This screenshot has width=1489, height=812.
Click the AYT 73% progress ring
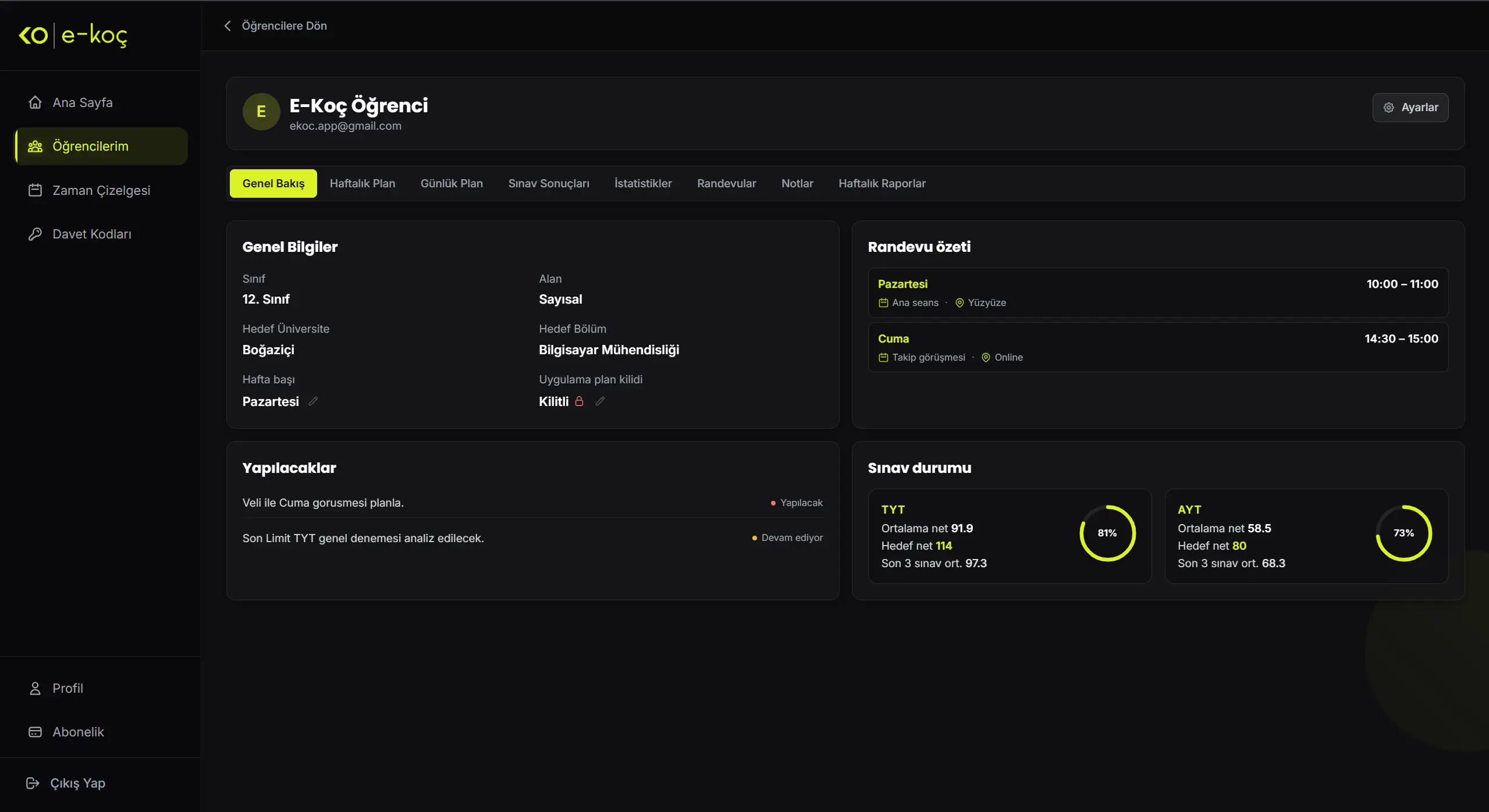click(x=1403, y=533)
